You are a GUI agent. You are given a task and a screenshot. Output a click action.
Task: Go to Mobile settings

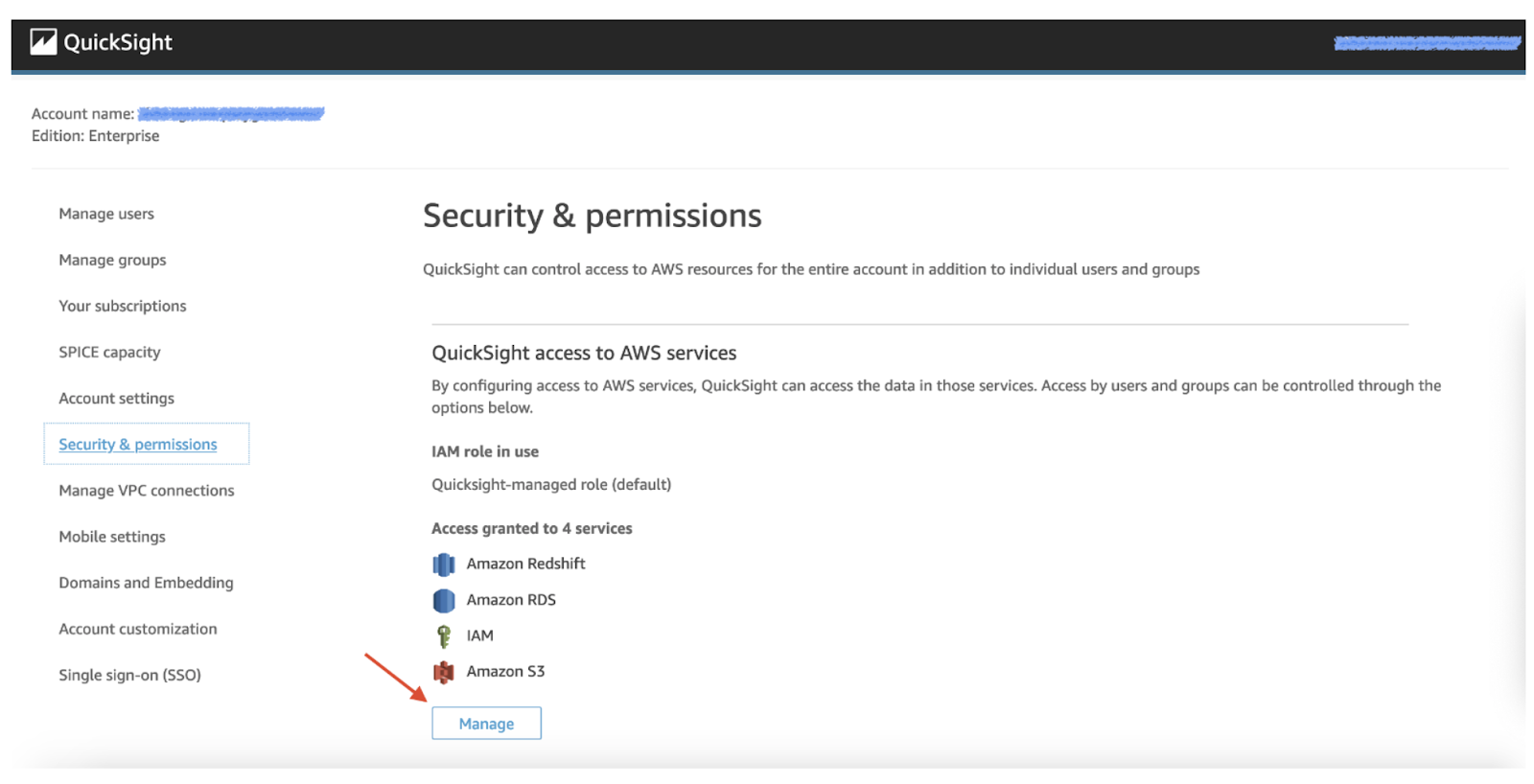point(112,537)
